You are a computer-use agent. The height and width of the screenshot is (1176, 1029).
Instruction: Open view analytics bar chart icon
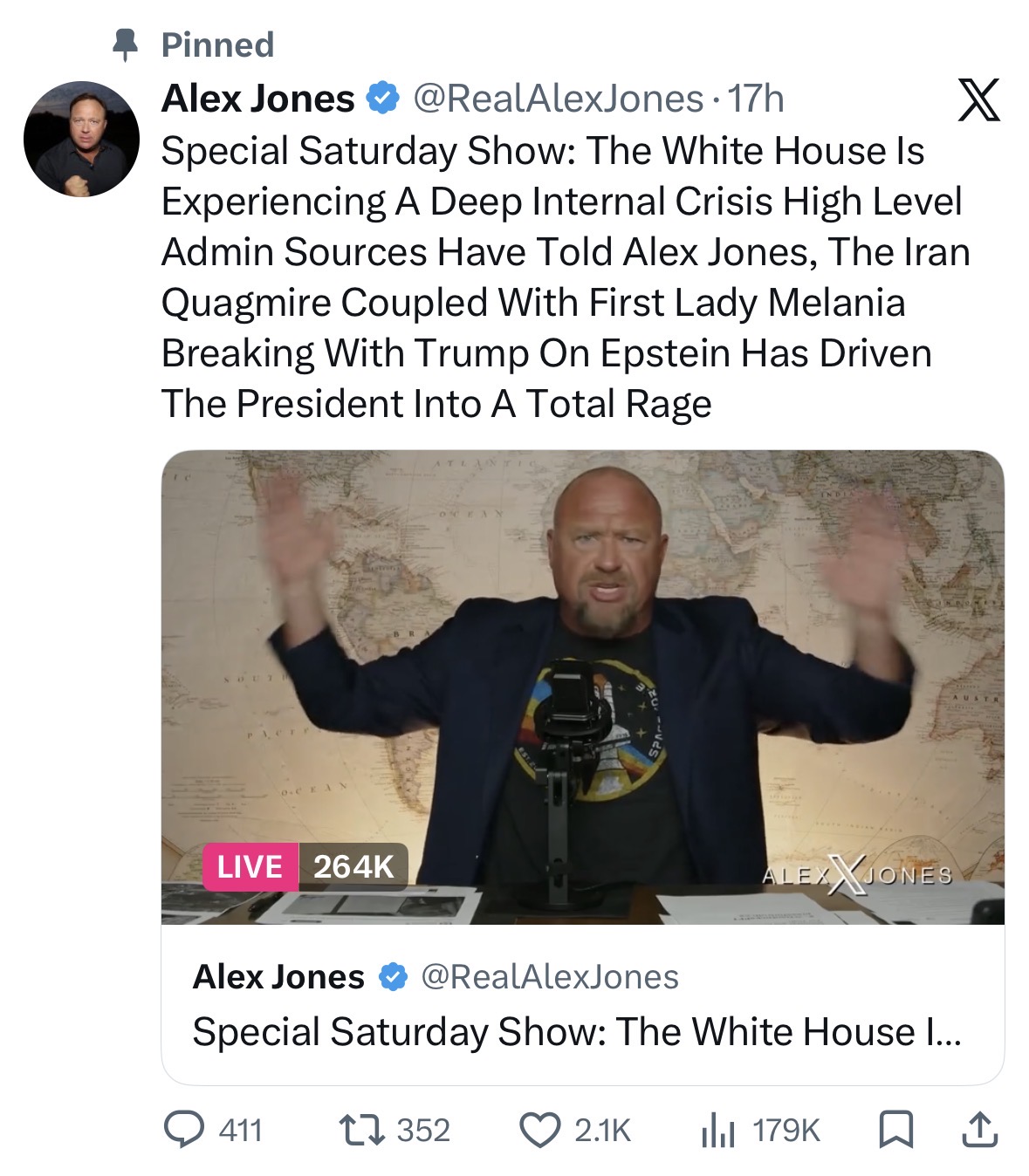[718, 1131]
